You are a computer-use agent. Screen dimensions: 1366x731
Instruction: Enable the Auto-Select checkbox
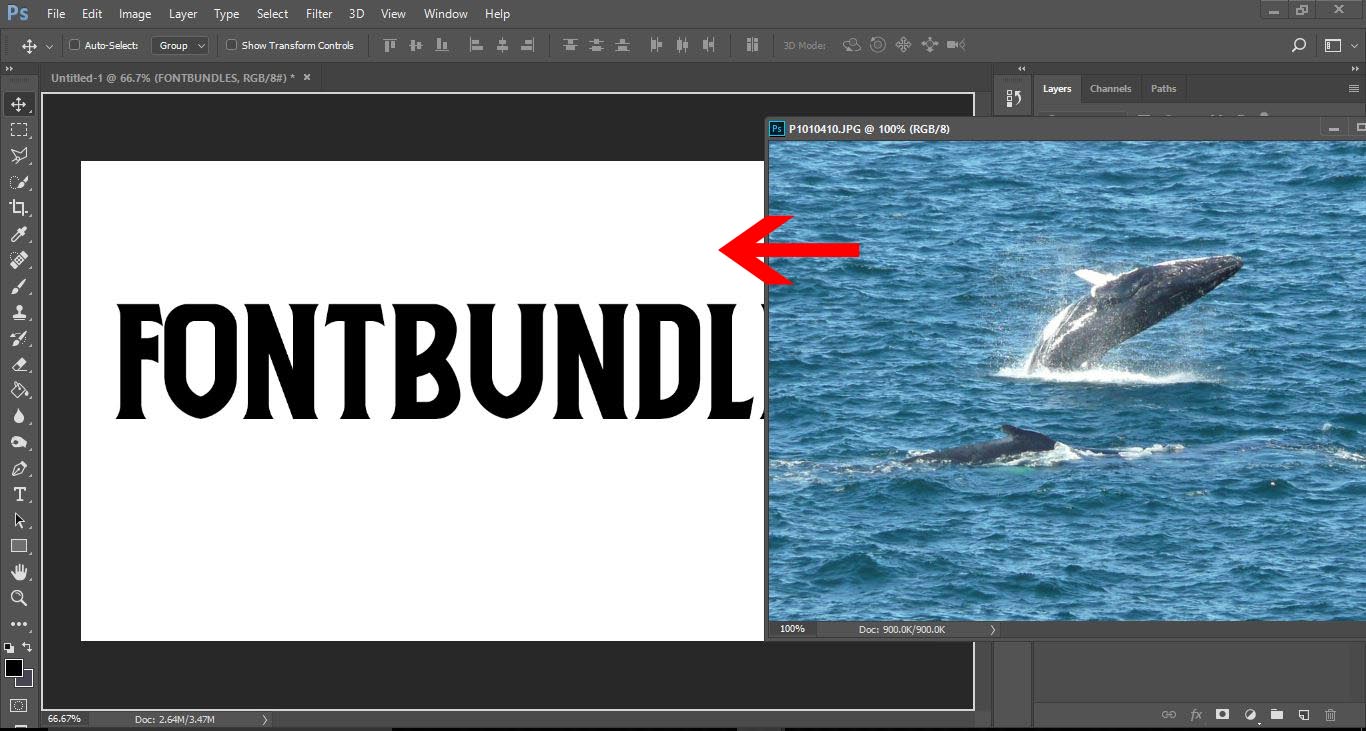pyautogui.click(x=74, y=45)
